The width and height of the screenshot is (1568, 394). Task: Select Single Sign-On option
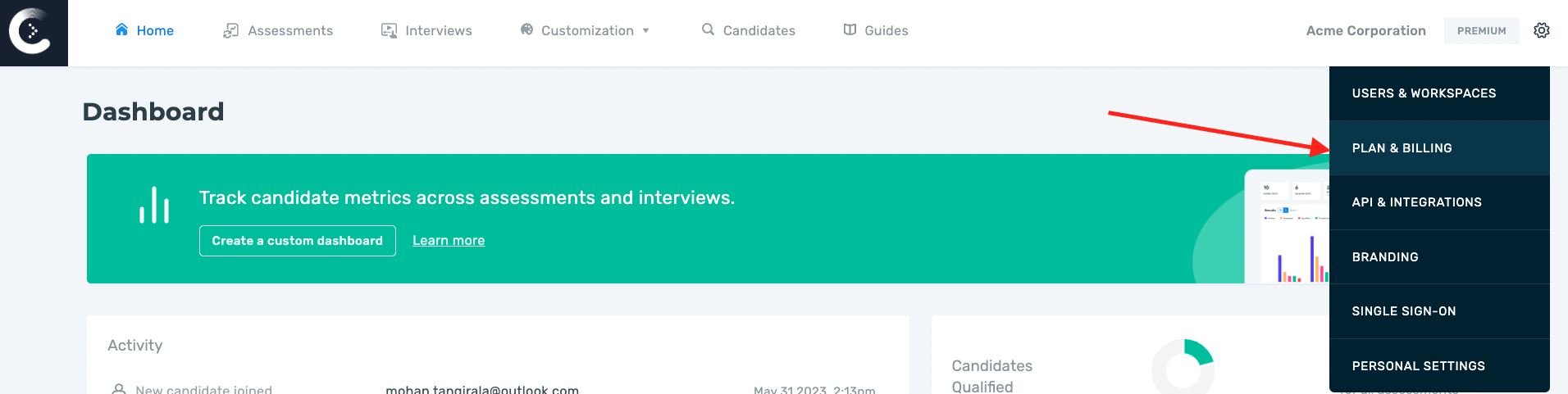[1403, 311]
